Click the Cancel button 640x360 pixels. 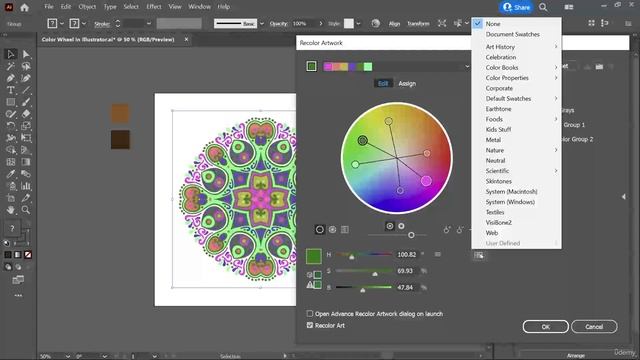coord(594,327)
